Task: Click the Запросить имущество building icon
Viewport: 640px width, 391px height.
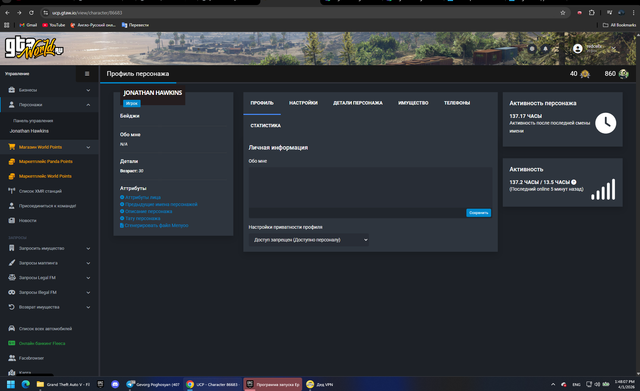Action: coord(12,248)
